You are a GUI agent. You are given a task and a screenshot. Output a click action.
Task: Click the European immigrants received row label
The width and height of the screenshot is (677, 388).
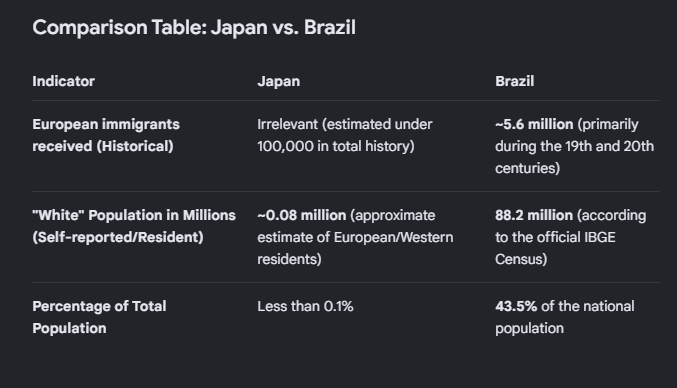click(x=106, y=135)
